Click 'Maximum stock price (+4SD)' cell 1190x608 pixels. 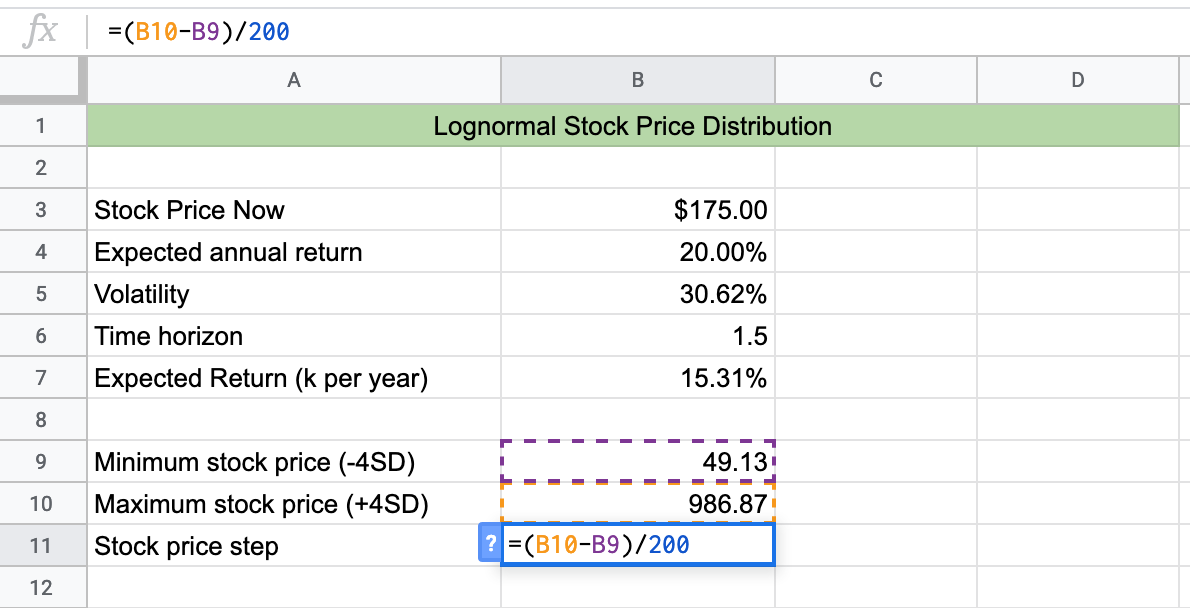pyautogui.click(x=294, y=503)
